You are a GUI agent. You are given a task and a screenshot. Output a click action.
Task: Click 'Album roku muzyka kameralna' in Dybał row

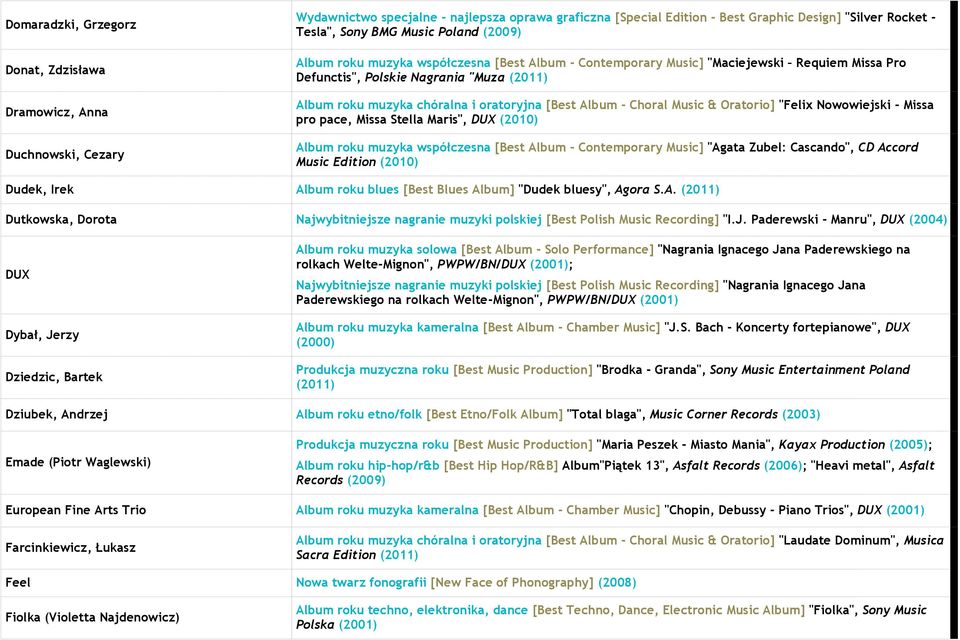point(387,327)
